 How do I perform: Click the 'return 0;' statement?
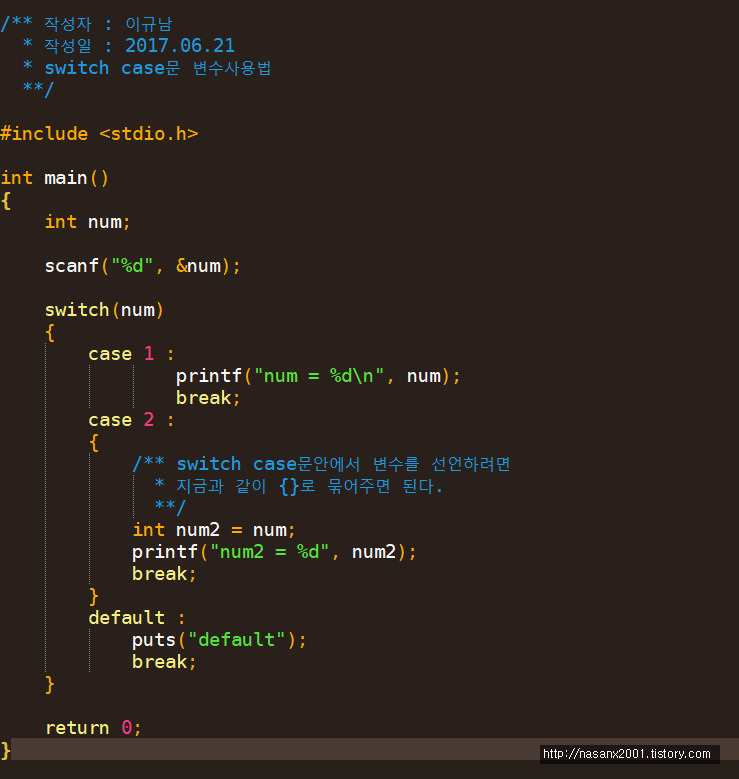click(x=93, y=728)
